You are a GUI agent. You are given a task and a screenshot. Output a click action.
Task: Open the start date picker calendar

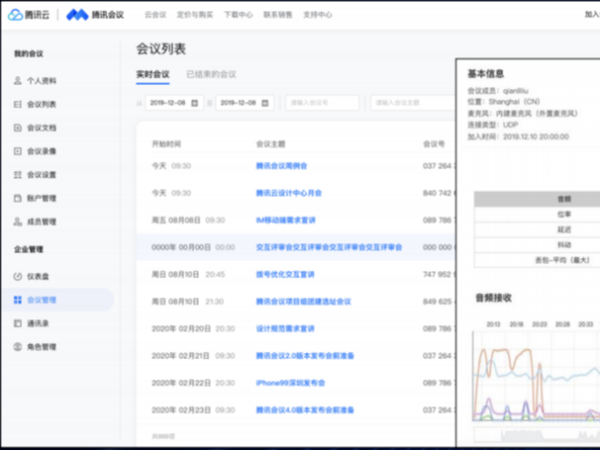[198, 102]
